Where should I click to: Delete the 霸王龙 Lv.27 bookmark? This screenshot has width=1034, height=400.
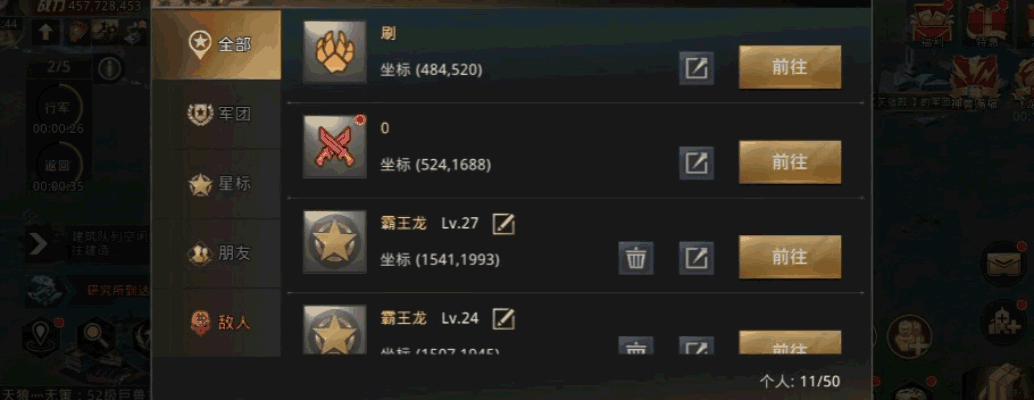pyautogui.click(x=636, y=258)
